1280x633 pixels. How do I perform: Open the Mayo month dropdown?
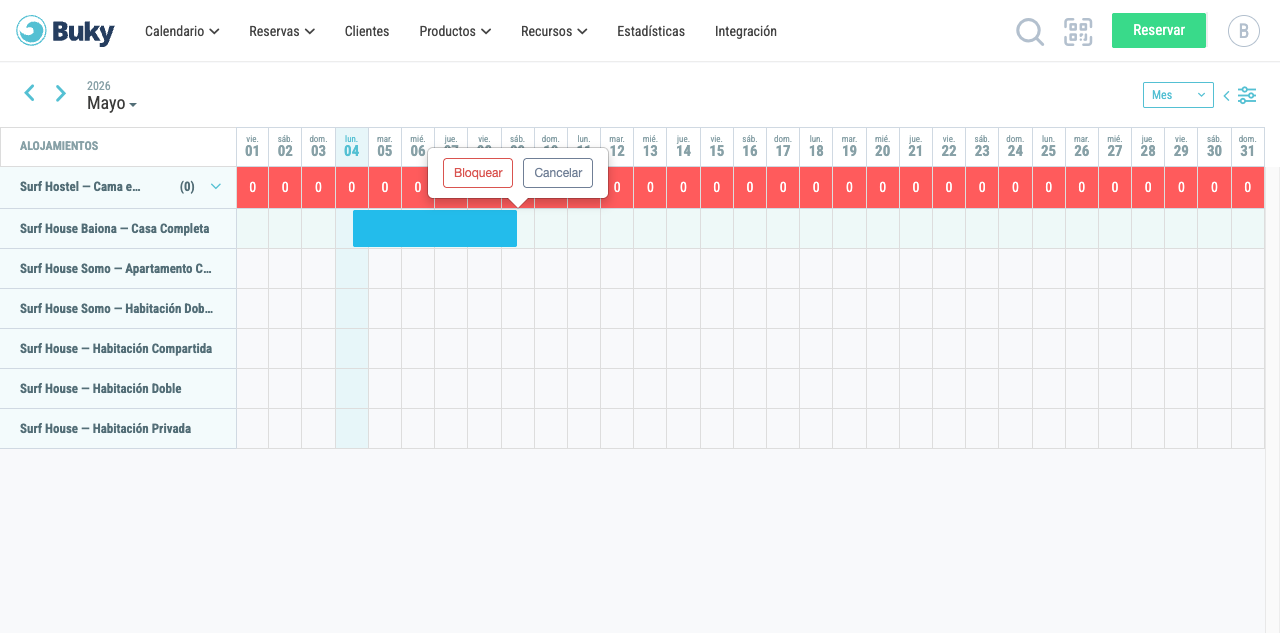pos(111,103)
